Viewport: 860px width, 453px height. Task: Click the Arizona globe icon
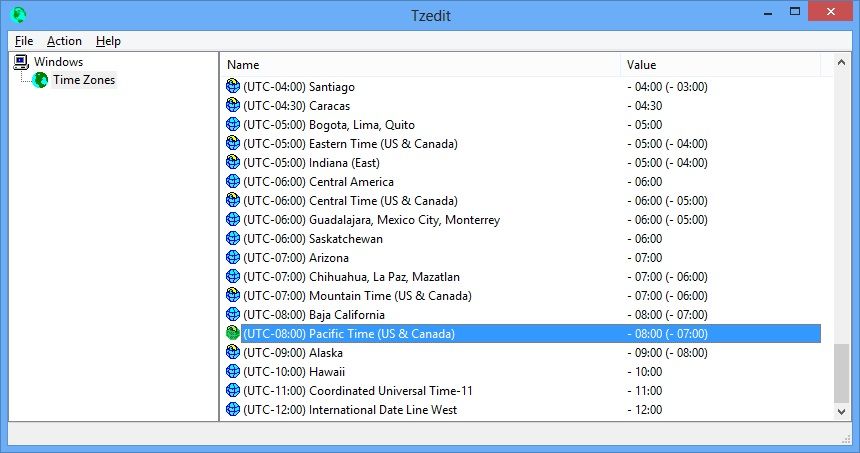click(233, 257)
